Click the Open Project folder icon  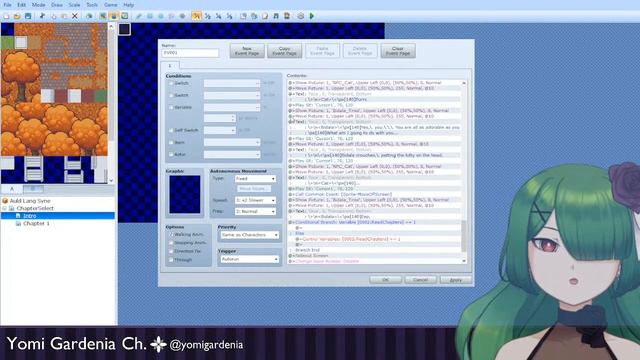(x=17, y=16)
